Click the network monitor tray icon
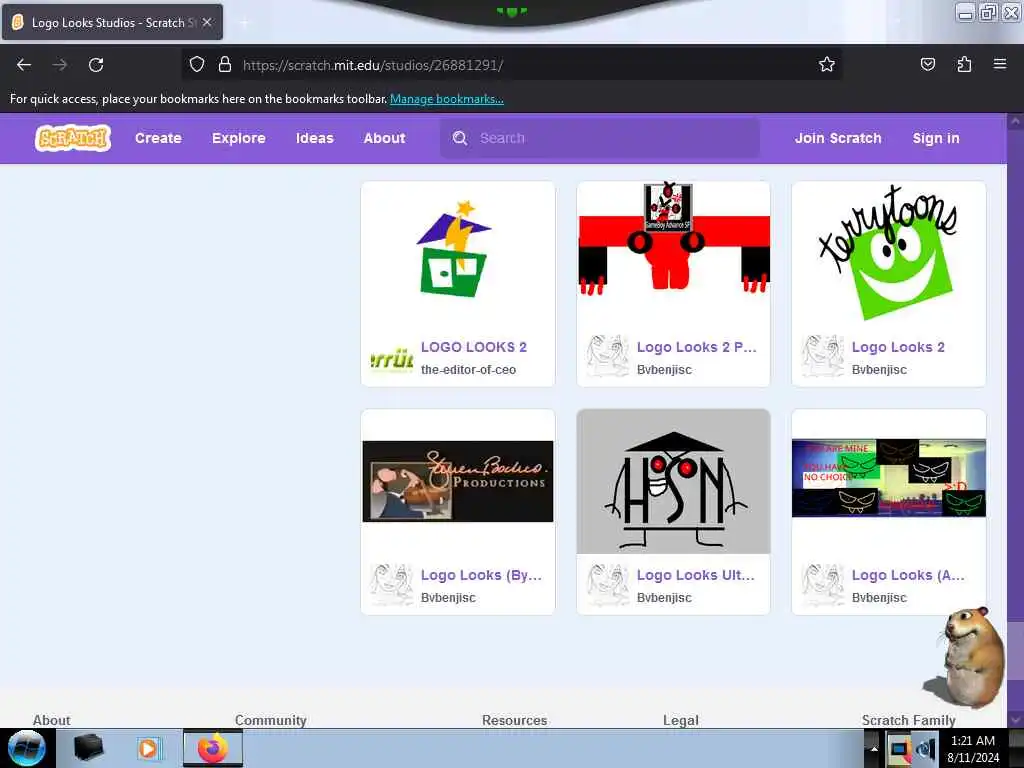The image size is (1024, 768). point(899,750)
